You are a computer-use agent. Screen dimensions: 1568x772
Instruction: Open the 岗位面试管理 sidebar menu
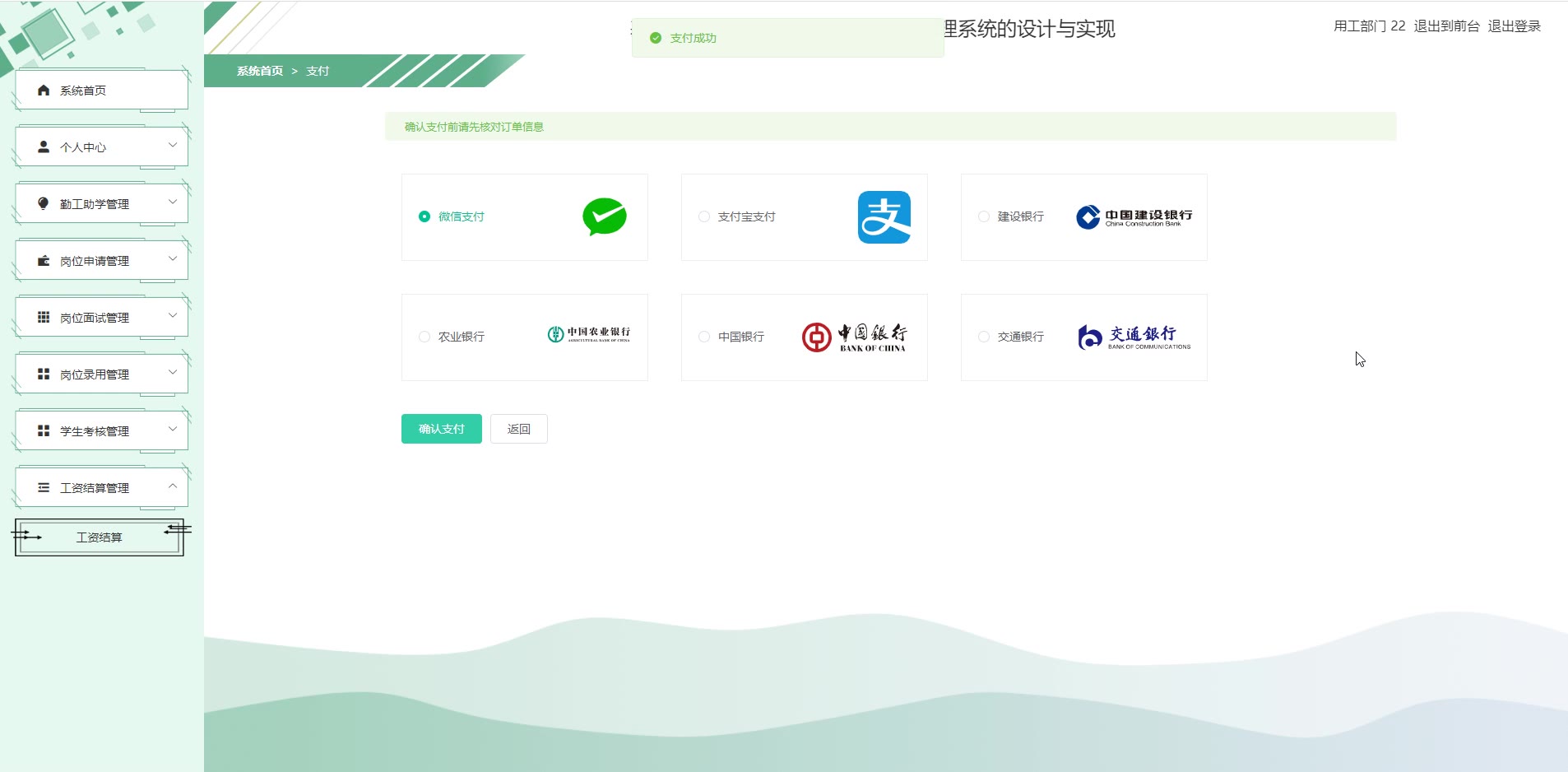[101, 318]
